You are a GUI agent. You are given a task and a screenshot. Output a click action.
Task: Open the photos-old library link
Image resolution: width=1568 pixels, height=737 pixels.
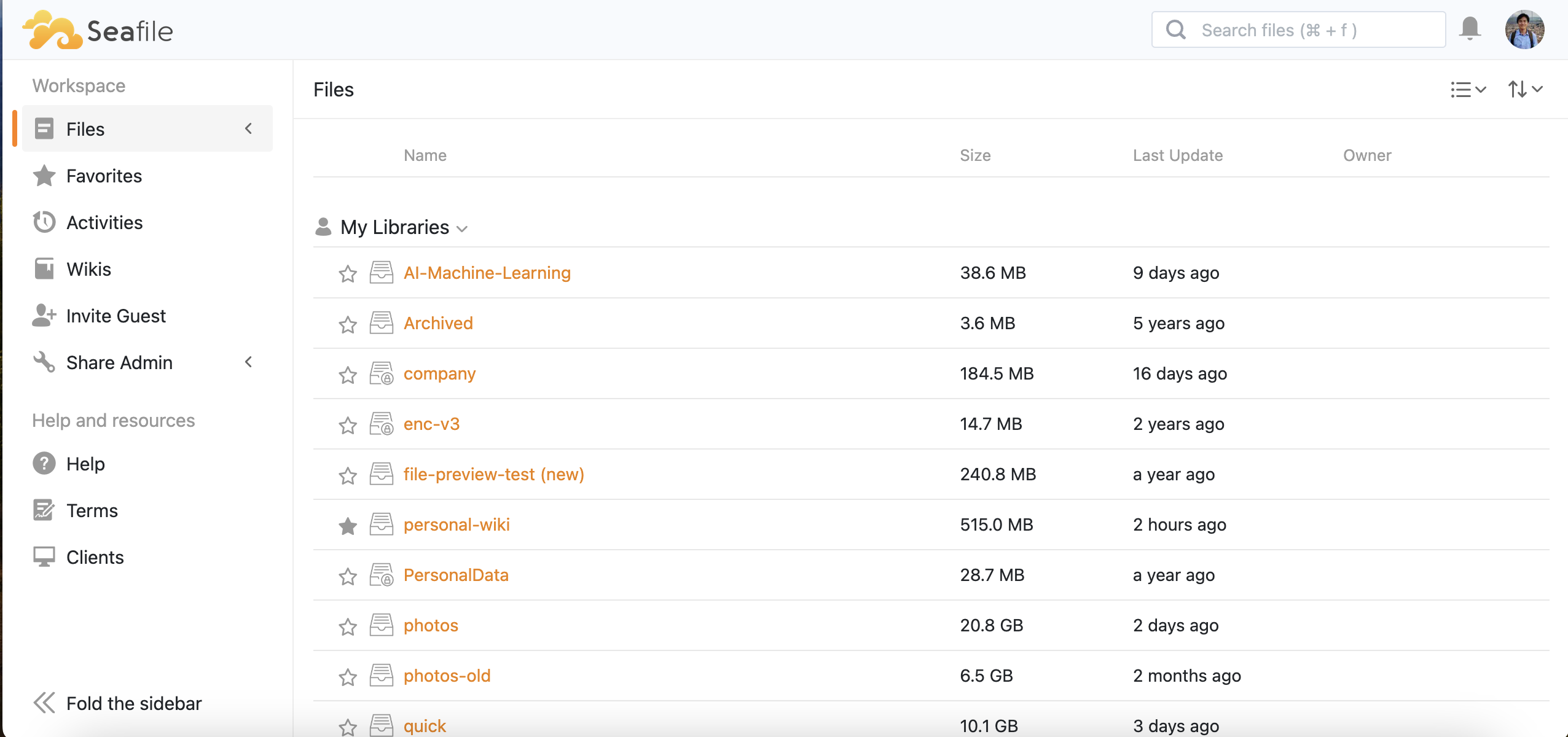[447, 676]
